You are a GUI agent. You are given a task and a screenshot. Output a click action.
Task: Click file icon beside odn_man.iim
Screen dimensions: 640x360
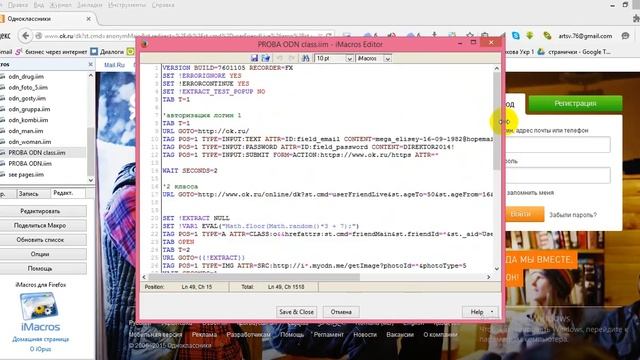[3, 131]
